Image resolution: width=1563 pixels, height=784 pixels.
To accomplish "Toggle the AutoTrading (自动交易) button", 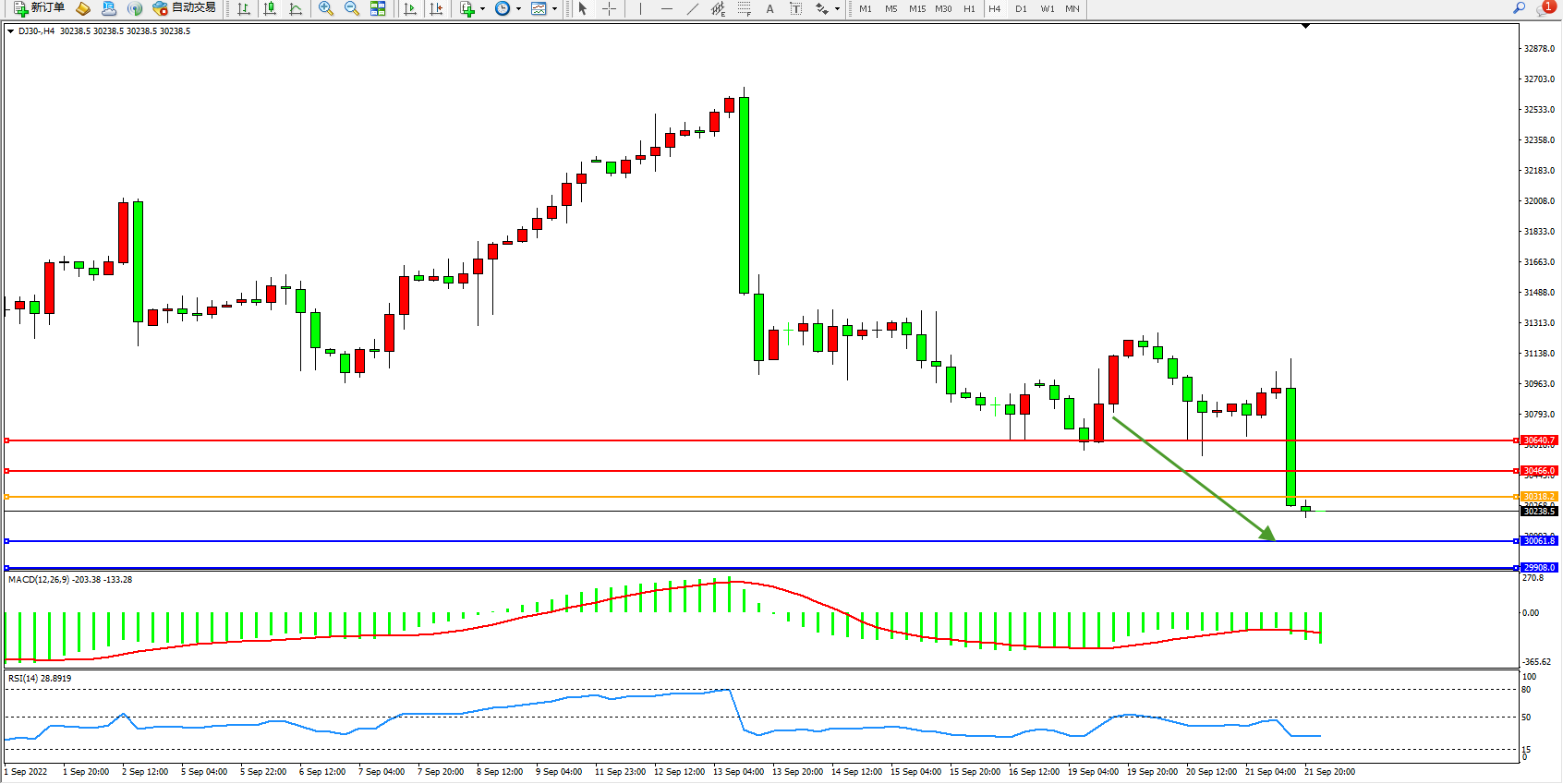I will pos(184,8).
